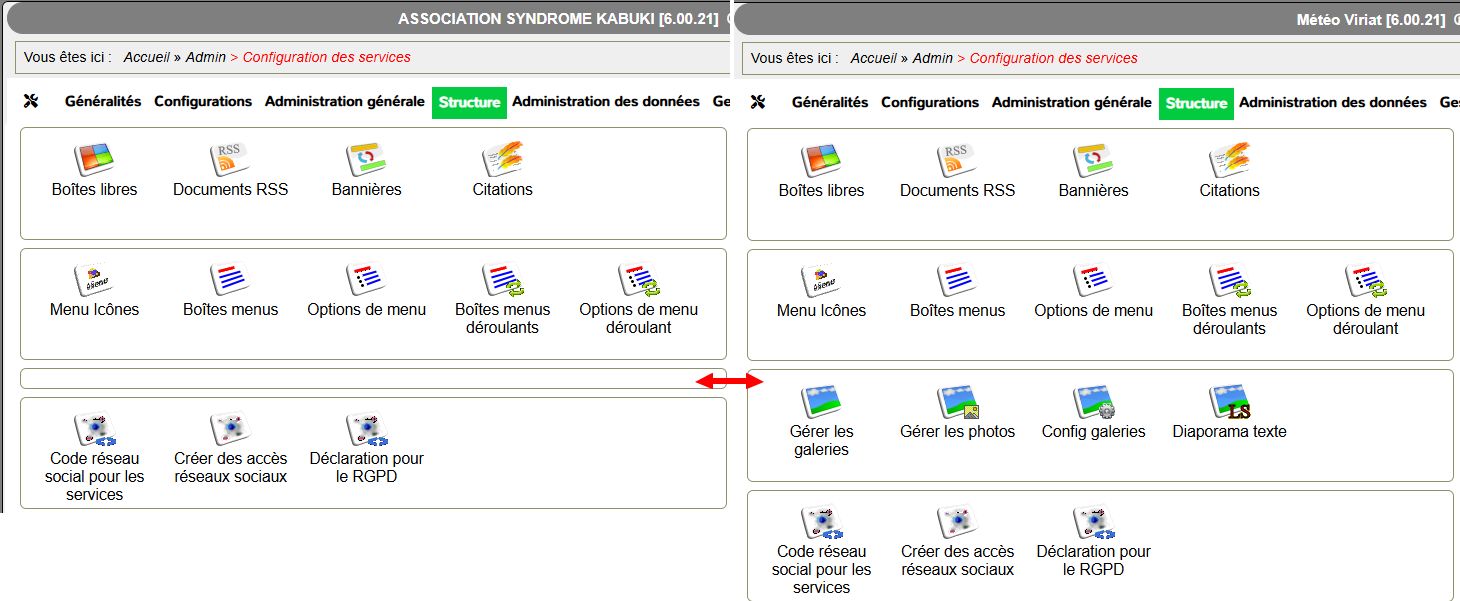This screenshot has width=1460, height=601.
Task: Select Bannières icon in the Kabuki panel
Action: (366, 160)
